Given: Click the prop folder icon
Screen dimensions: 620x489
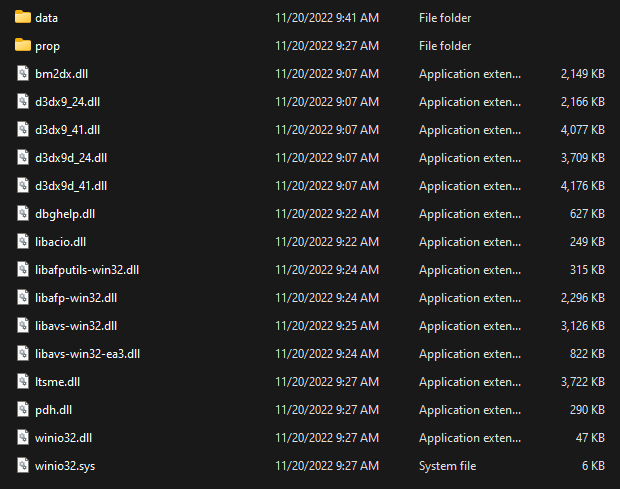Looking at the screenshot, I should 23,46.
